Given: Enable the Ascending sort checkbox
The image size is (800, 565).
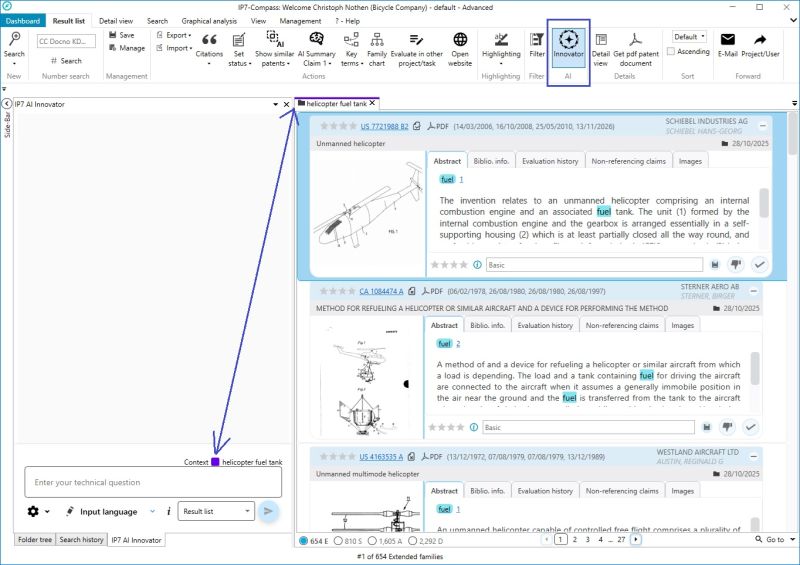Looking at the screenshot, I should coord(672,52).
